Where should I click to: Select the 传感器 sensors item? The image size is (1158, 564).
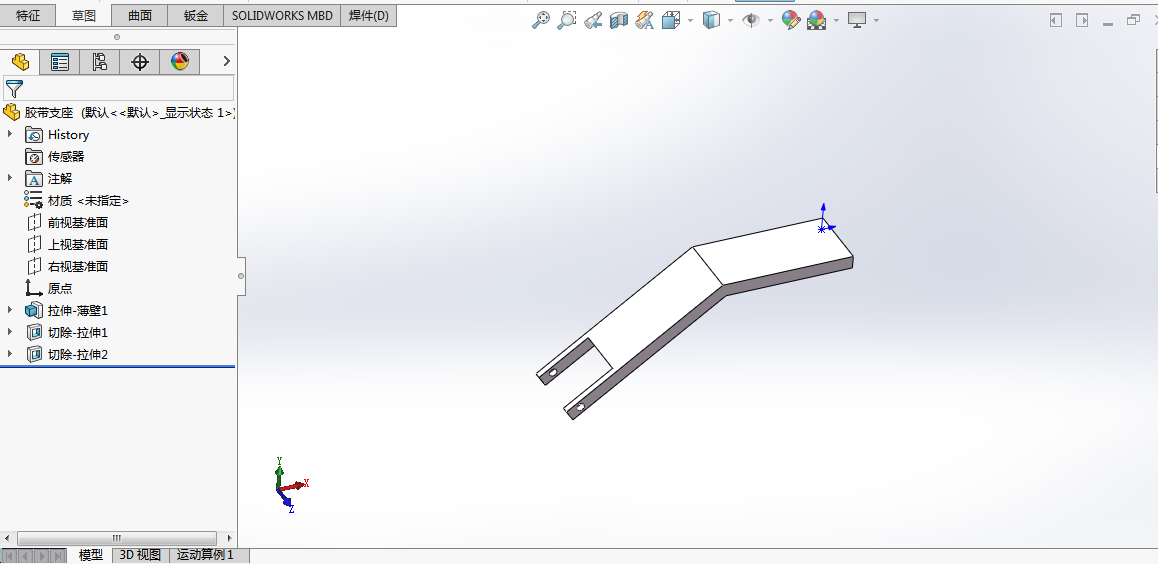[66, 157]
